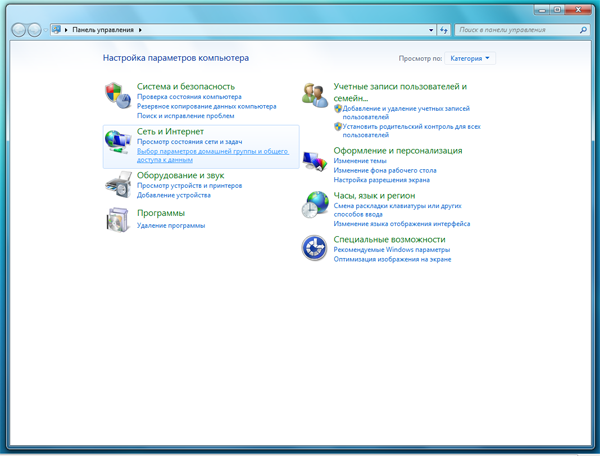The width and height of the screenshot is (600, 456).
Task: Open Специальные возможности category
Action: tap(389, 239)
